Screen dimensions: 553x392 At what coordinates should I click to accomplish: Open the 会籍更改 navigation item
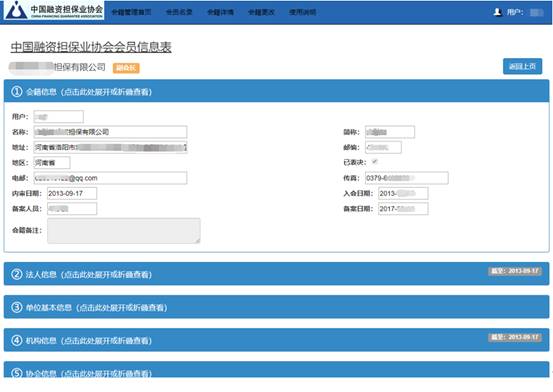261,12
